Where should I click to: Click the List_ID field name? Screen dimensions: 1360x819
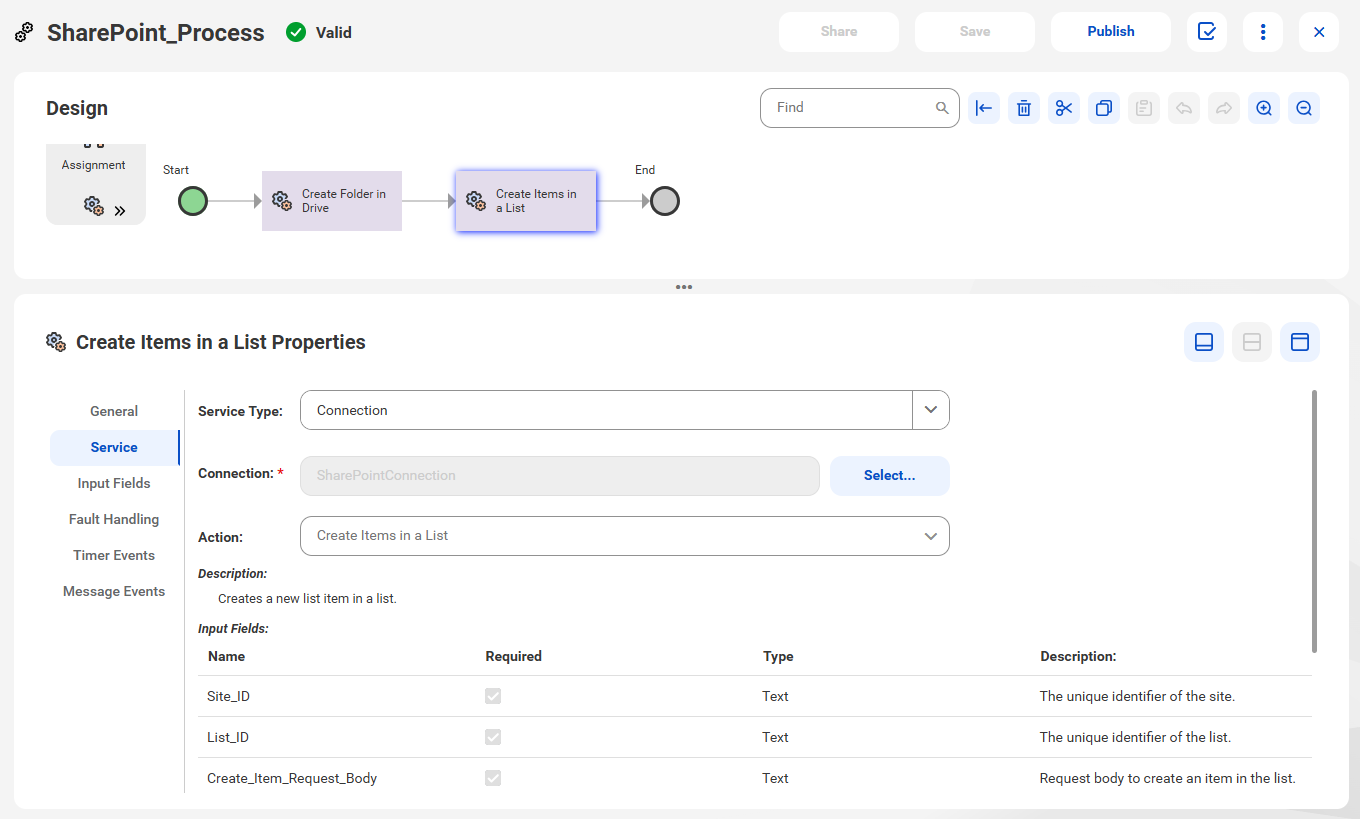point(228,737)
